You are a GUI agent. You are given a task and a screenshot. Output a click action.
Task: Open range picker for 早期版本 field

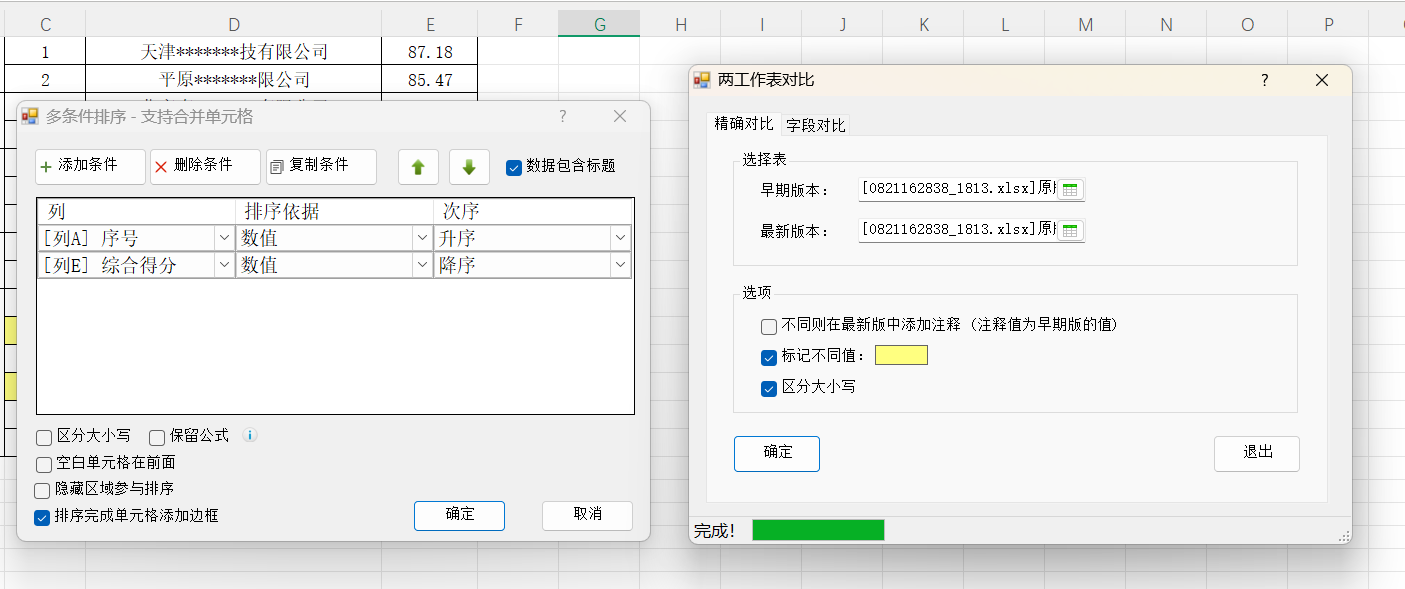(x=1071, y=189)
